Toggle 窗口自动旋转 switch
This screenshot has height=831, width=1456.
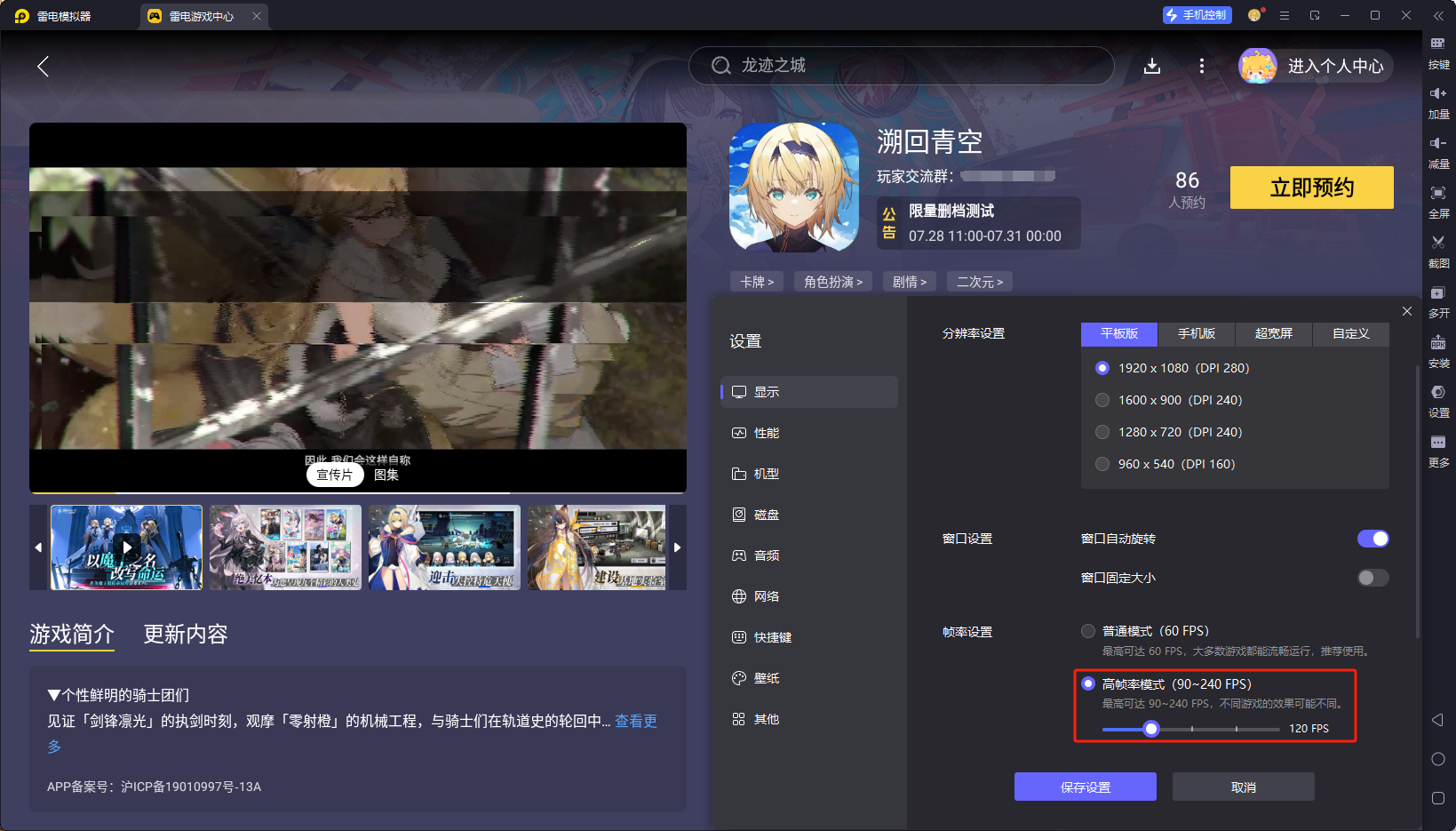tap(1373, 539)
